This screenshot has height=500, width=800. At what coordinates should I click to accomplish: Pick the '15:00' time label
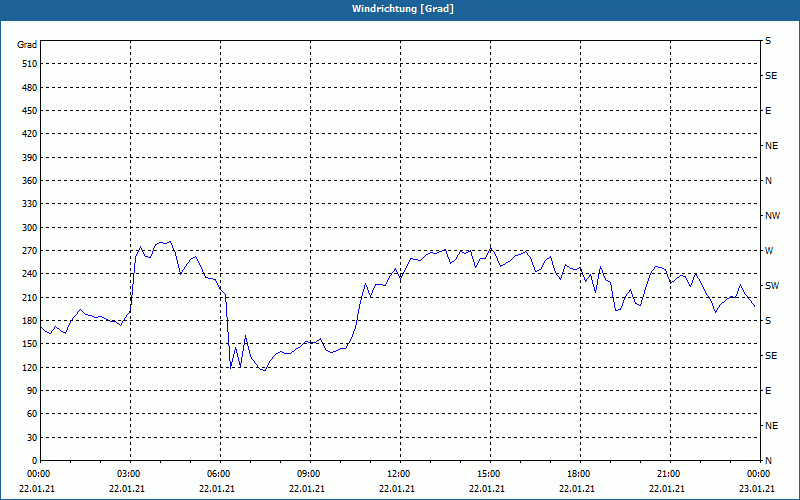491,474
